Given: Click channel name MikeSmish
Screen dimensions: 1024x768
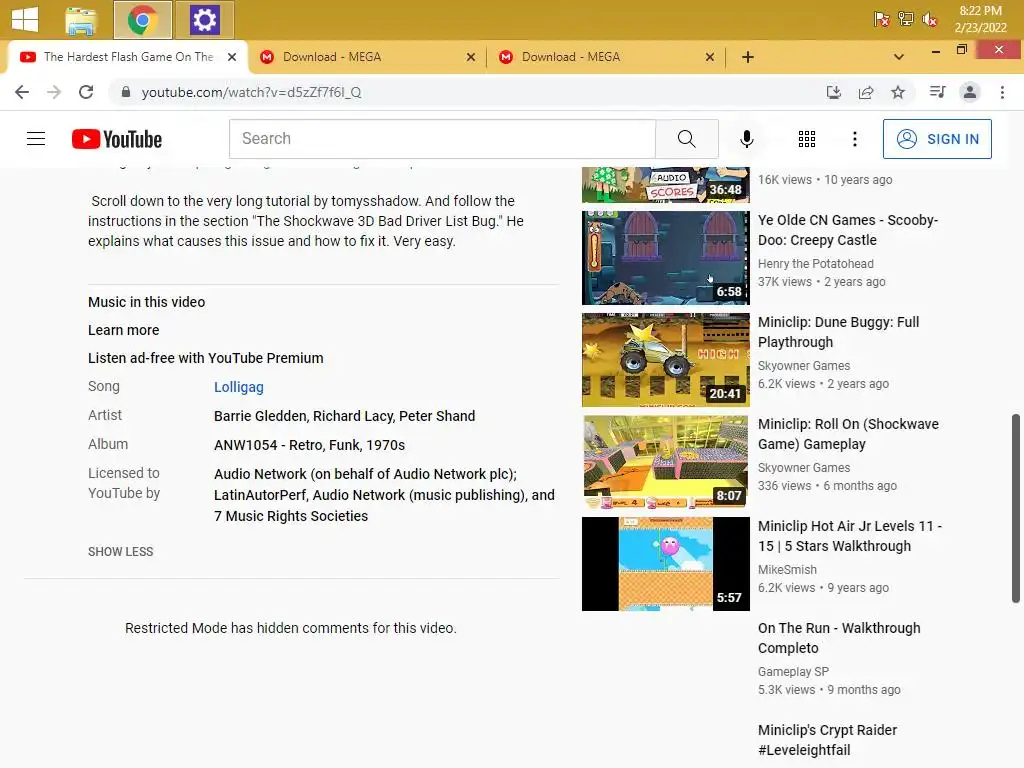Looking at the screenshot, I should click(x=787, y=569).
